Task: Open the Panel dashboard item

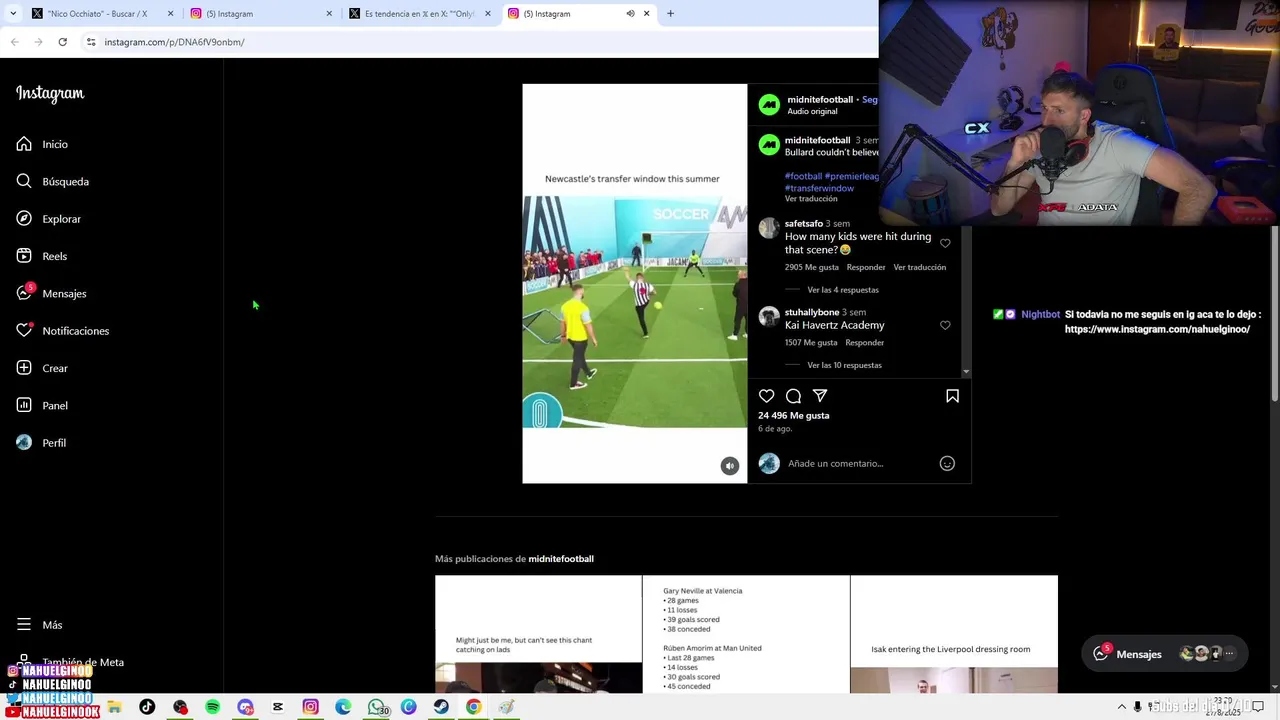Action: coord(42,405)
